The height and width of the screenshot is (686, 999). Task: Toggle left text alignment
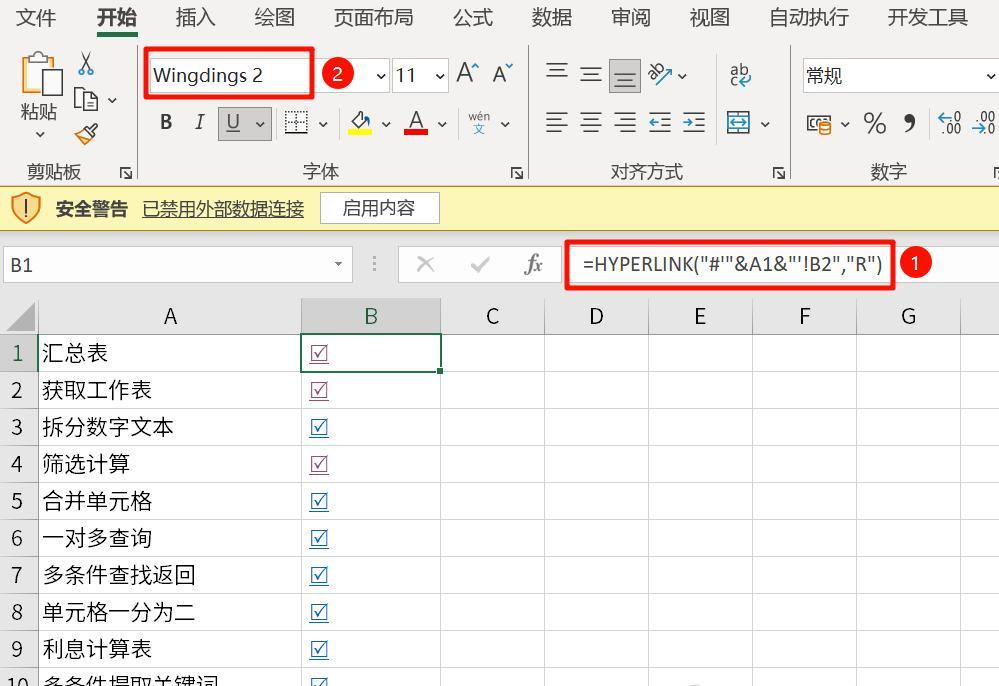coord(557,122)
